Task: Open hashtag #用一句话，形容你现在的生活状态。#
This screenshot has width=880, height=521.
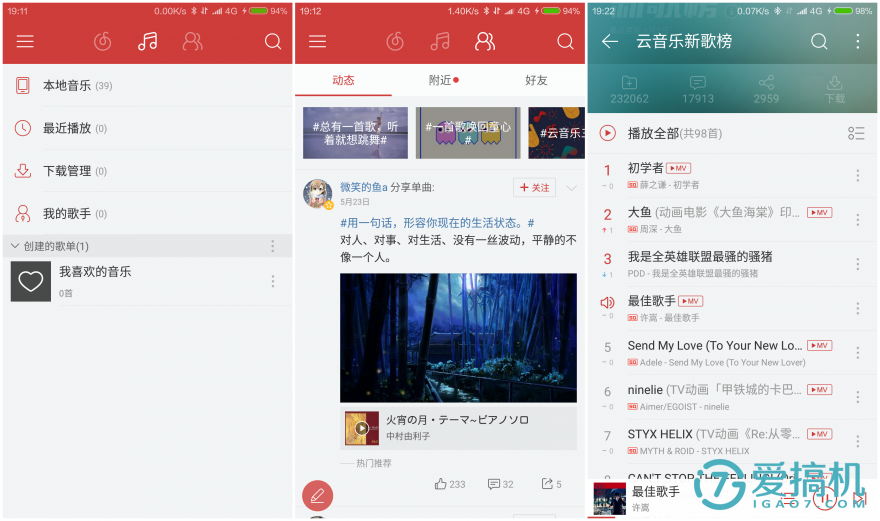Action: coord(437,223)
